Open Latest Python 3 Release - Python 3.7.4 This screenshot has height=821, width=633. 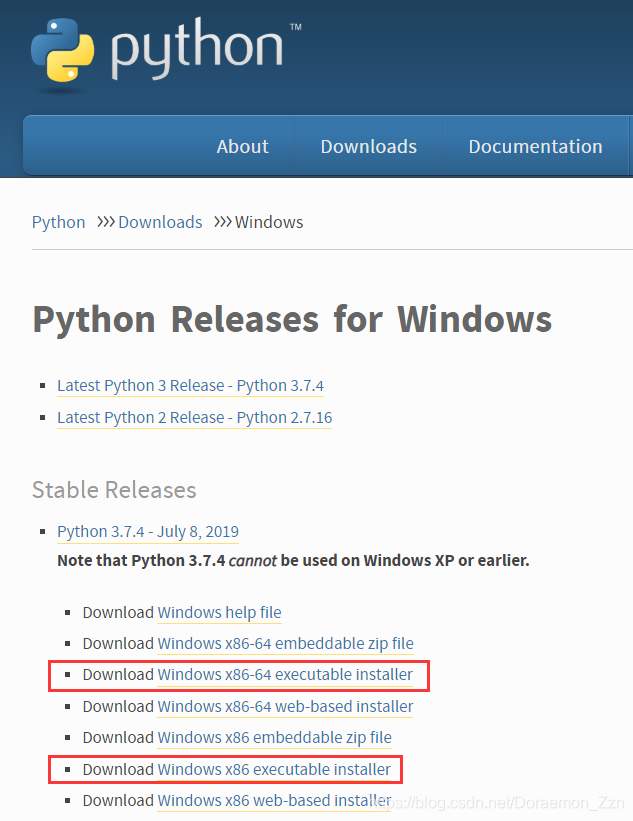[x=191, y=385]
